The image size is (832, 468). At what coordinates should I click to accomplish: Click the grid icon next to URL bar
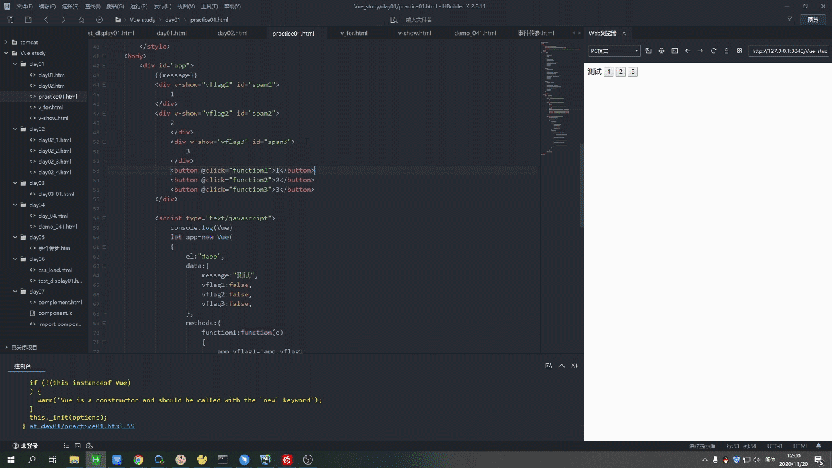click(739, 51)
